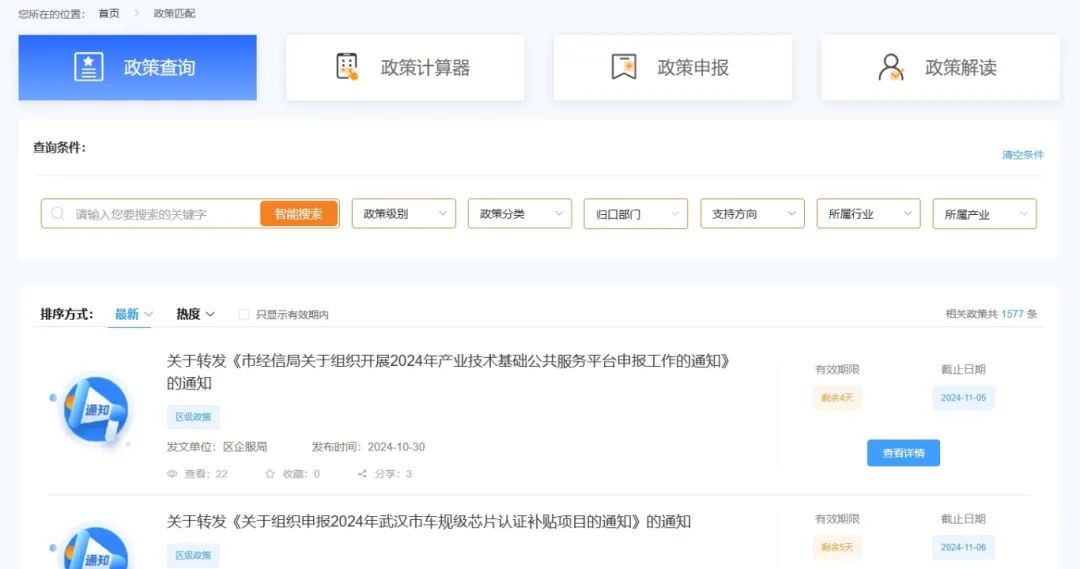Click the 区级政策 tag of 车规级芯片 policy
This screenshot has height=569, width=1080.
coord(193,555)
